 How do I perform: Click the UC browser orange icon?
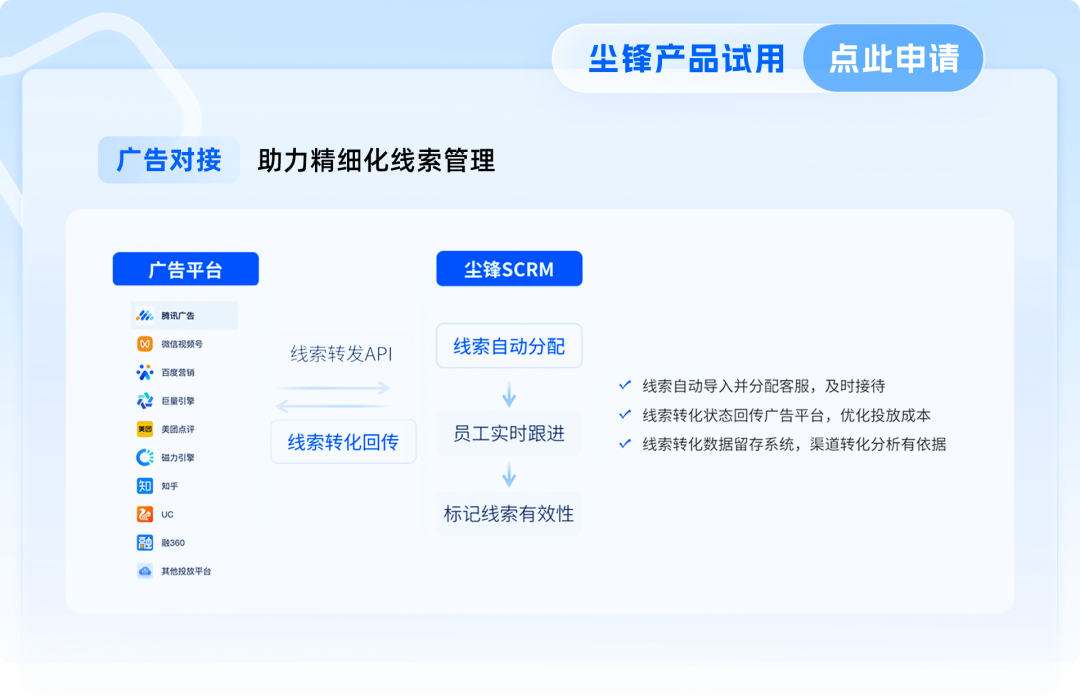coord(145,514)
